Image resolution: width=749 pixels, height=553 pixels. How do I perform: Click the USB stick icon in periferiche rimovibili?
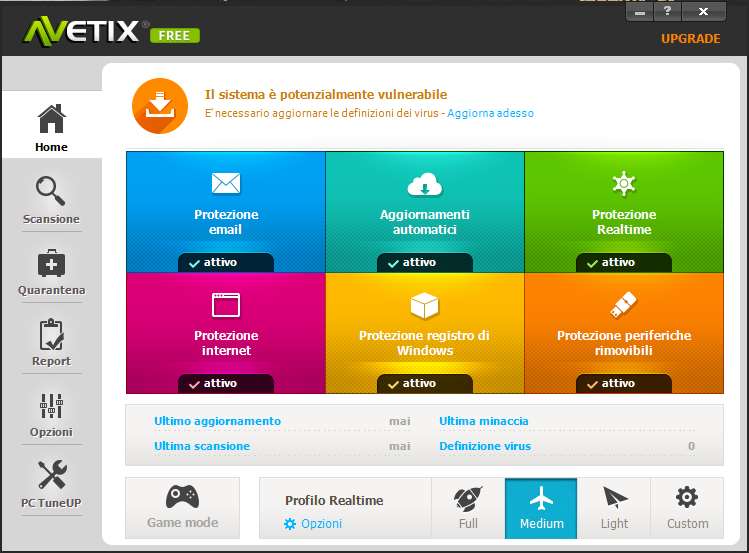623,305
